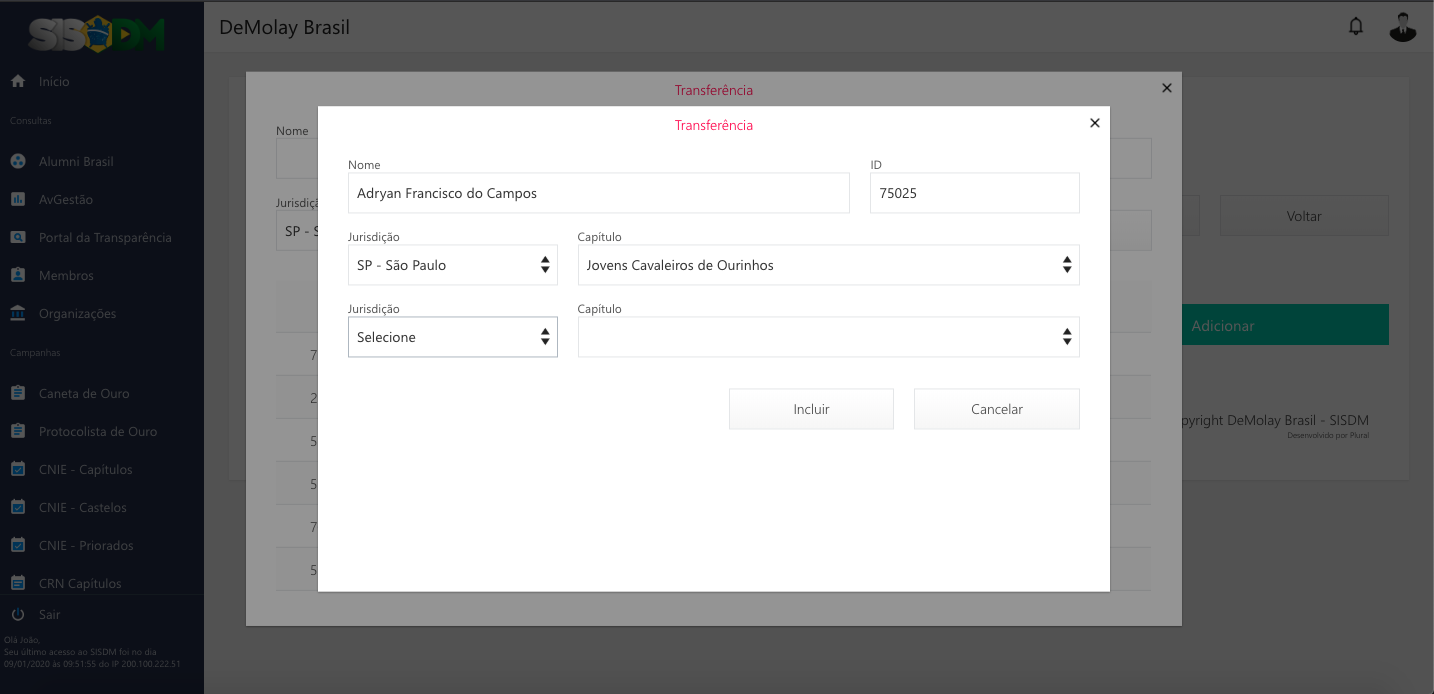Screen dimensions: 1434x694
Task: Open the user profile avatar
Action: click(x=1403, y=27)
